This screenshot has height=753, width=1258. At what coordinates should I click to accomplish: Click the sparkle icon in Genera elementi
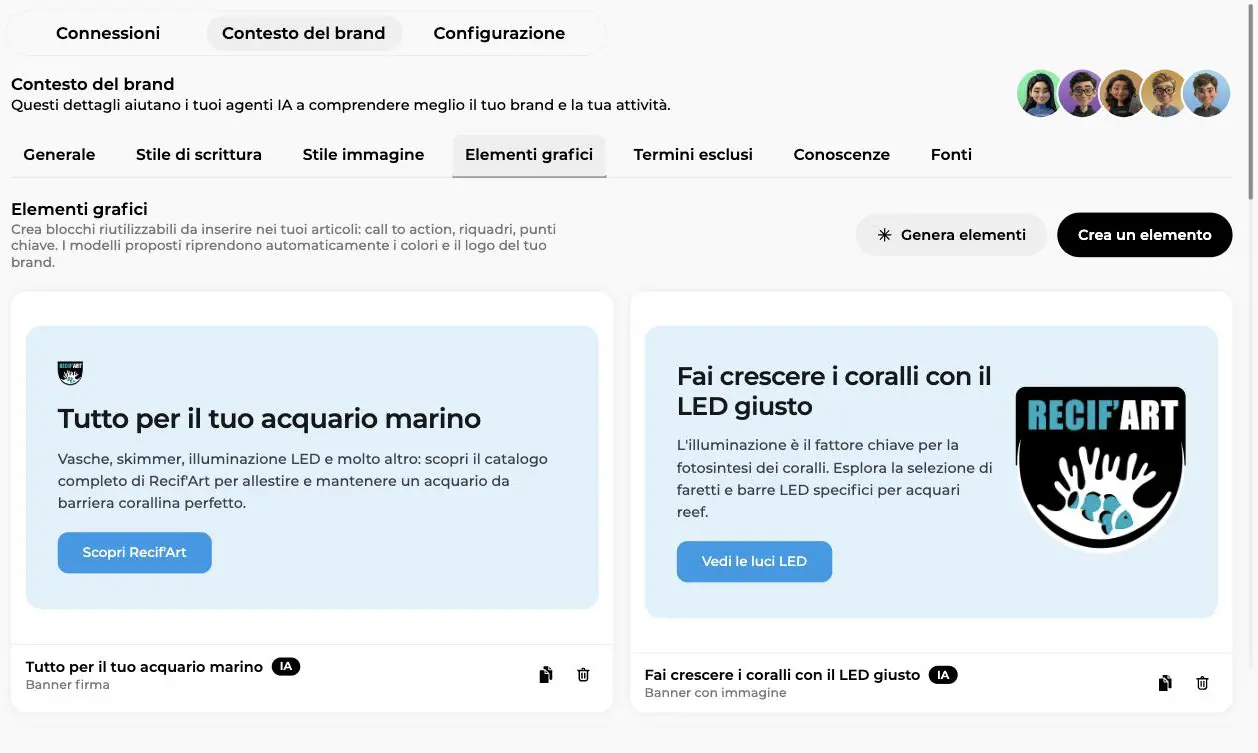tap(884, 235)
